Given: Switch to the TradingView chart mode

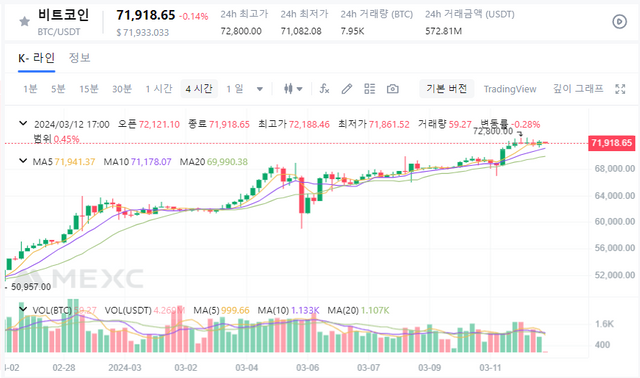Looking at the screenshot, I should [x=510, y=89].
